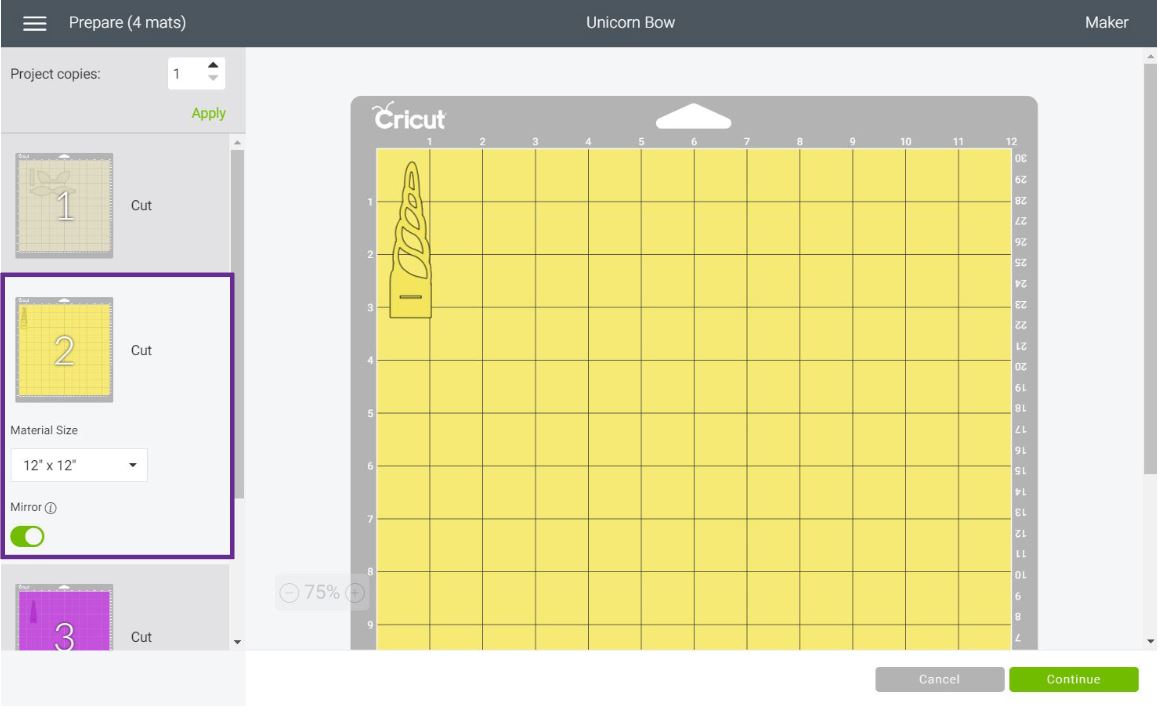Viewport: 1159px width, 714px height.
Task: Select mat 2 yellow thumbnail
Action: click(64, 350)
